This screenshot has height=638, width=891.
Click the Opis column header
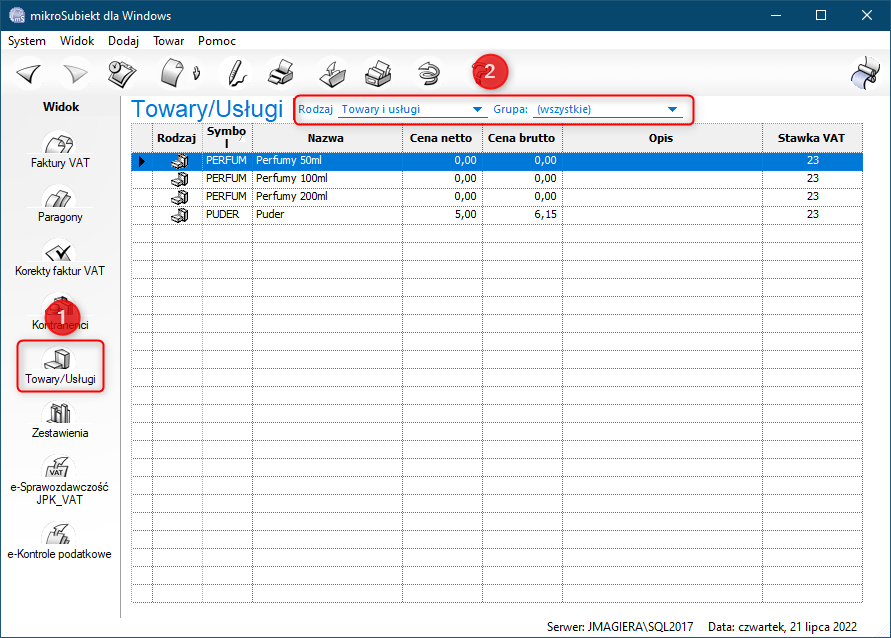click(661, 138)
